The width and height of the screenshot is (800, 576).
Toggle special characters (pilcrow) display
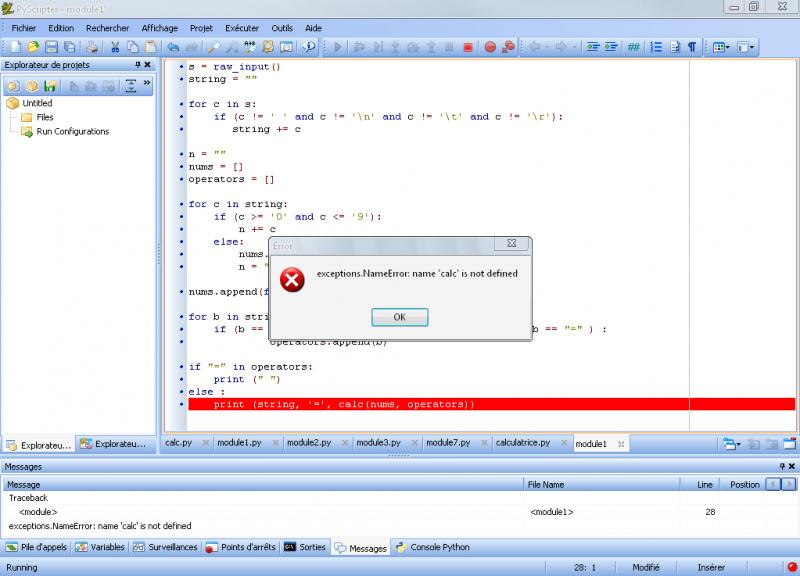[692, 47]
